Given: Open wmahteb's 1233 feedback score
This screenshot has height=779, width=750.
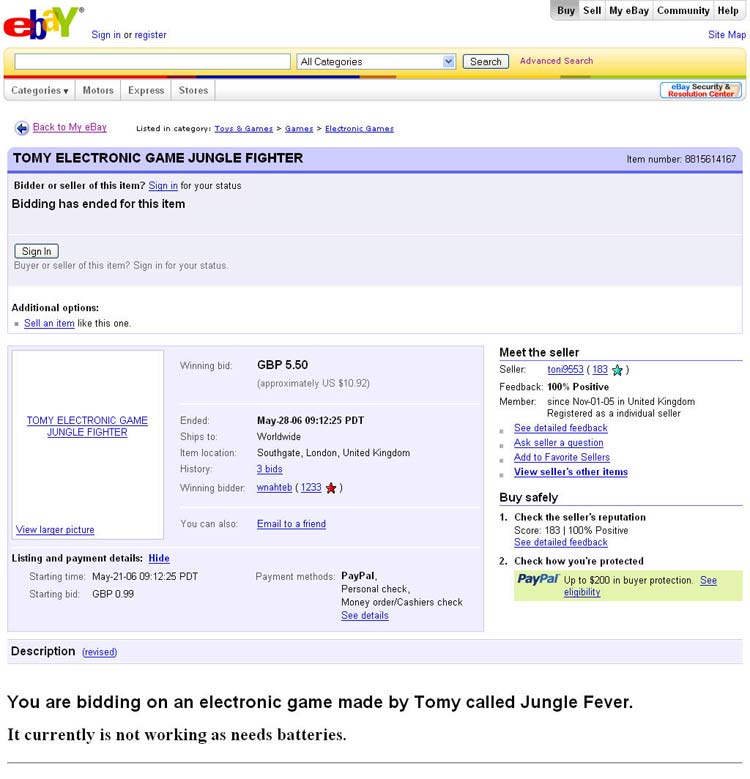Looking at the screenshot, I should [311, 488].
